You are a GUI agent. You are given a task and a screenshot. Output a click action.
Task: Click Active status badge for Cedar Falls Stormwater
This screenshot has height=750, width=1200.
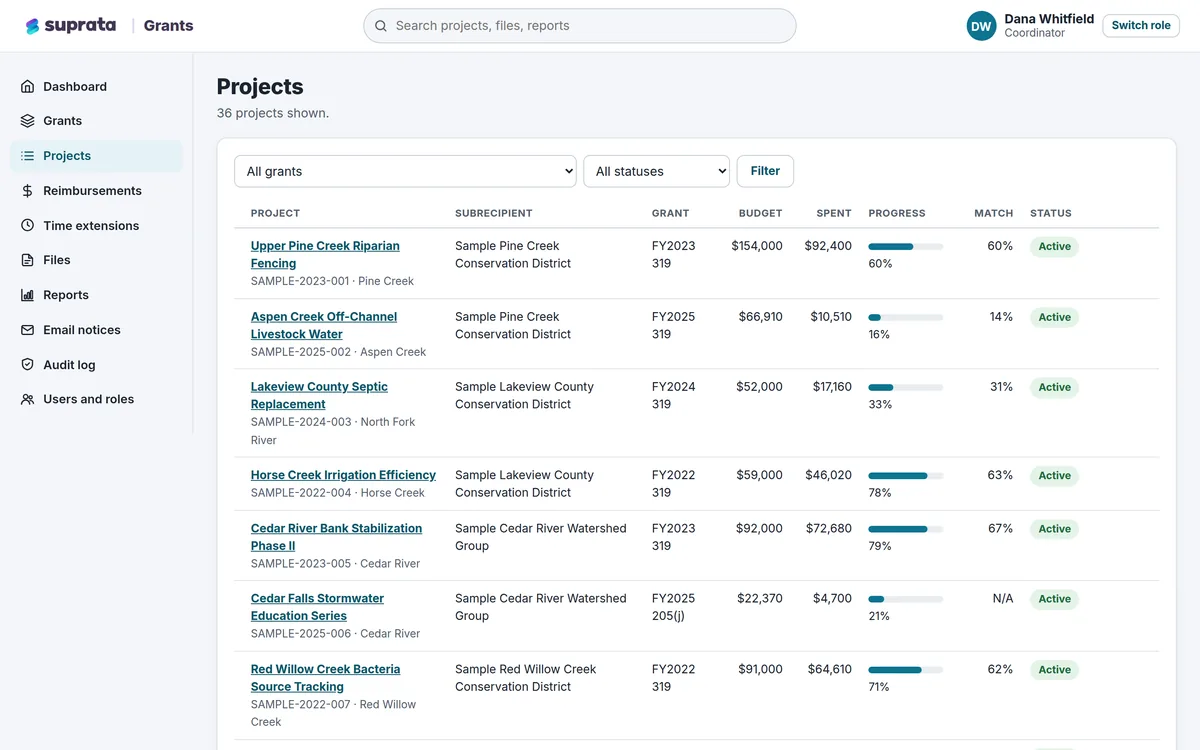point(1054,599)
